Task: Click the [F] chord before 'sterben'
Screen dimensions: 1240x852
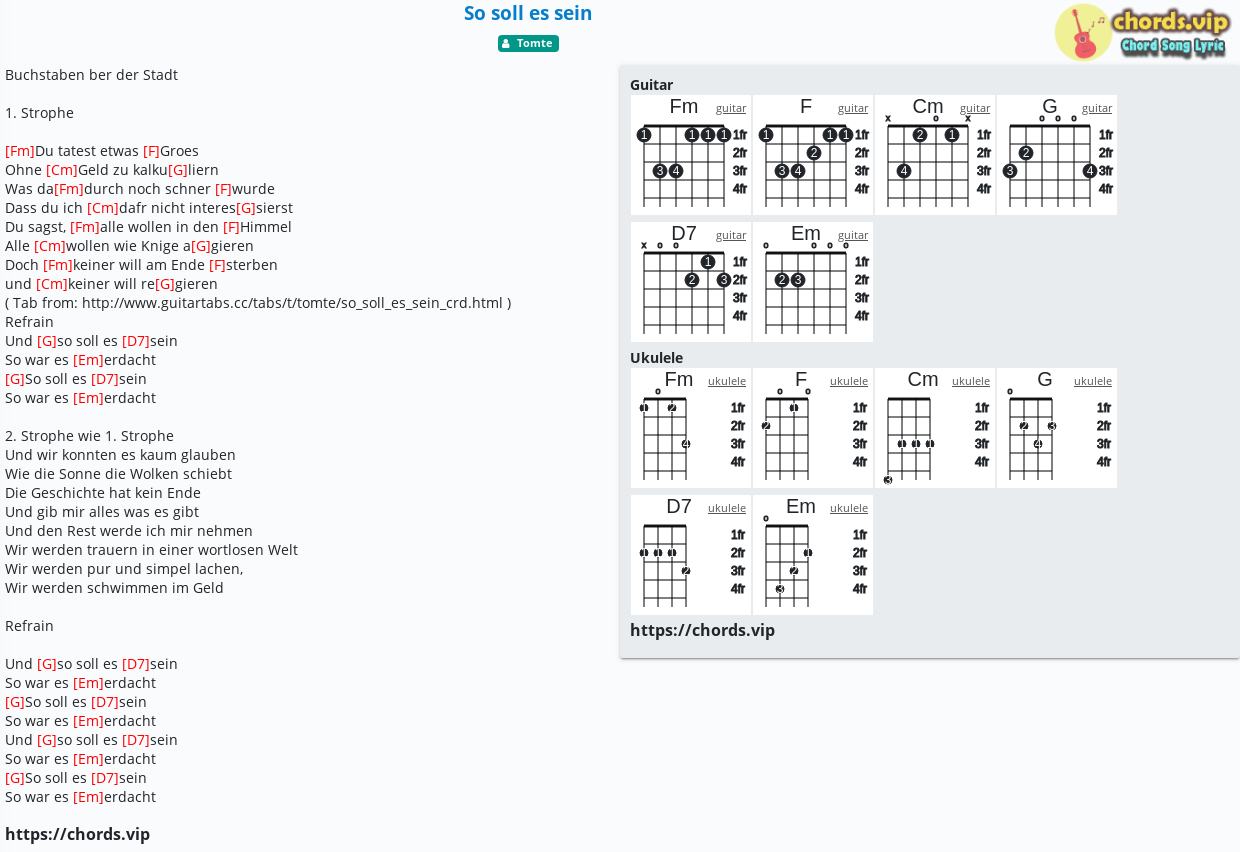Action: click(x=217, y=265)
